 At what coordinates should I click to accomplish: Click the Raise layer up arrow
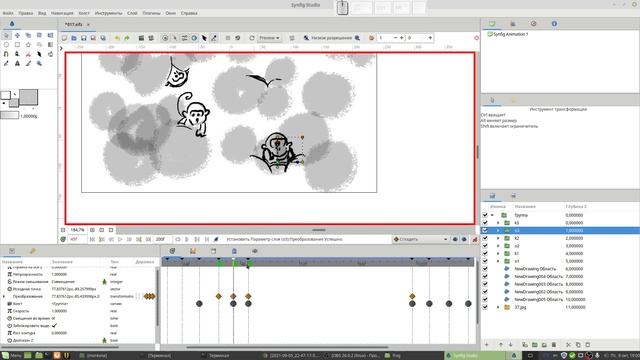click(501, 345)
